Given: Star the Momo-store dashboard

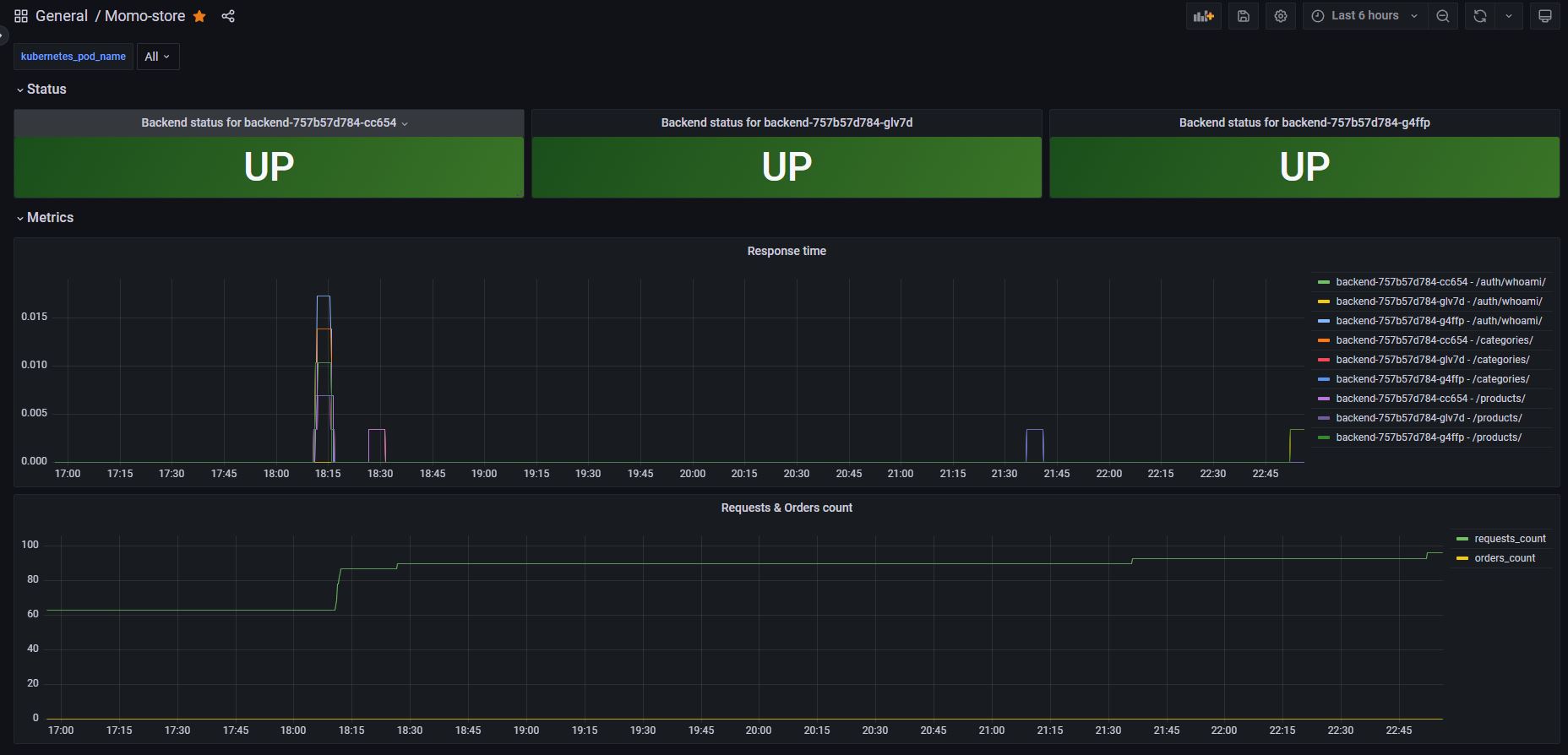Looking at the screenshot, I should pos(199,16).
